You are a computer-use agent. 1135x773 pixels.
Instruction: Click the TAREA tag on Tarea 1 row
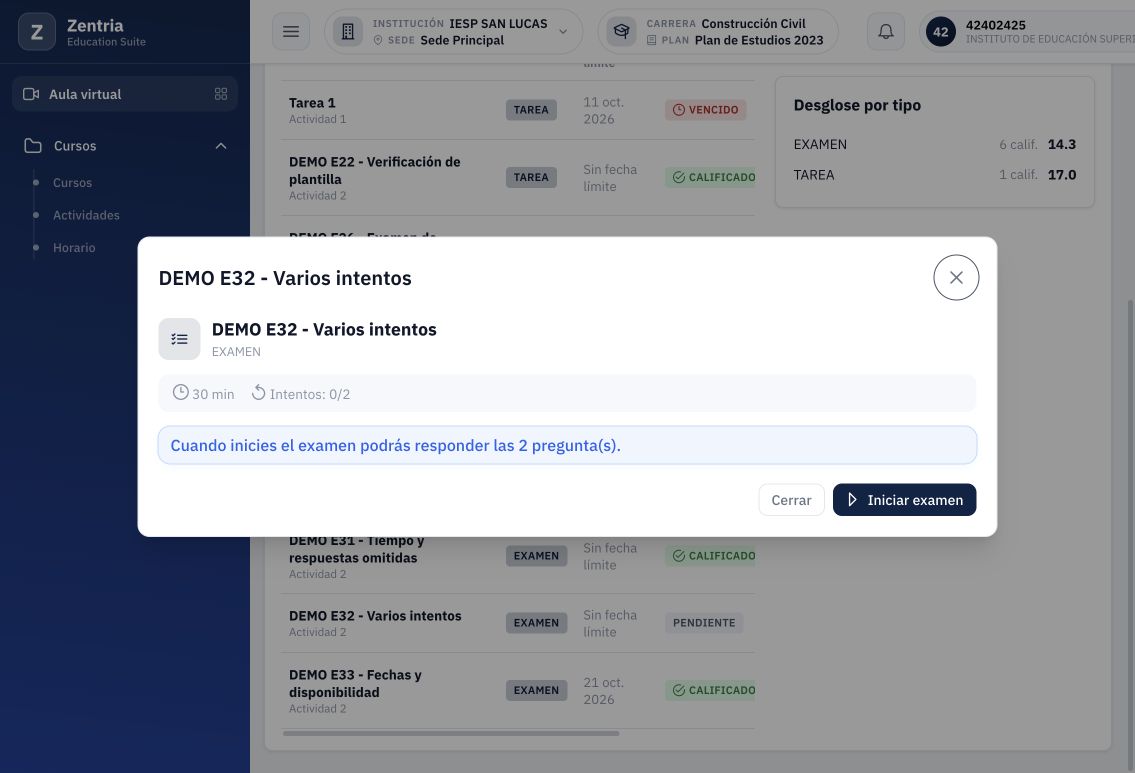pos(531,110)
